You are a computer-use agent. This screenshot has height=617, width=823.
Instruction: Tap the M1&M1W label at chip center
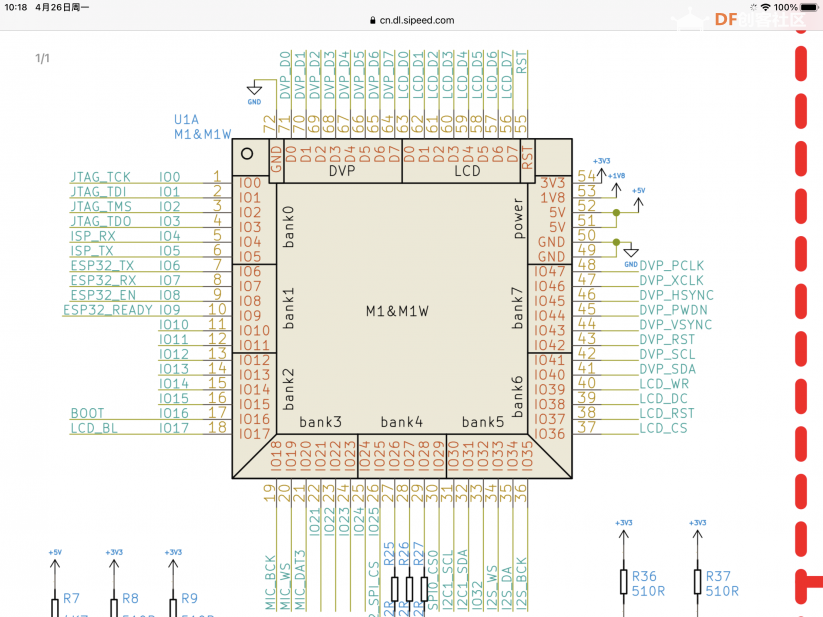[x=397, y=311]
